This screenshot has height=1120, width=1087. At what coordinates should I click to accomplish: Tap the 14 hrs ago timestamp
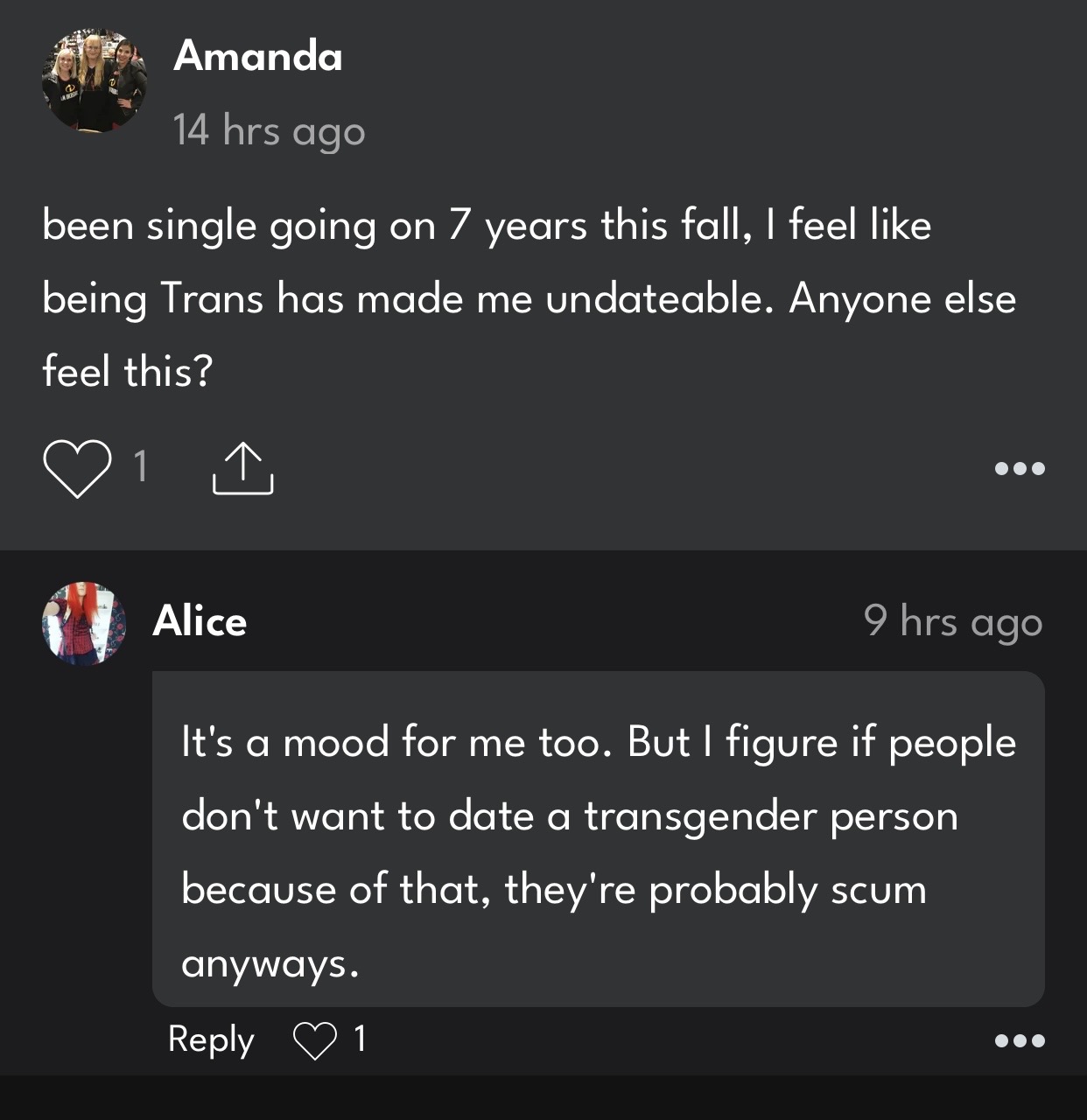click(270, 131)
